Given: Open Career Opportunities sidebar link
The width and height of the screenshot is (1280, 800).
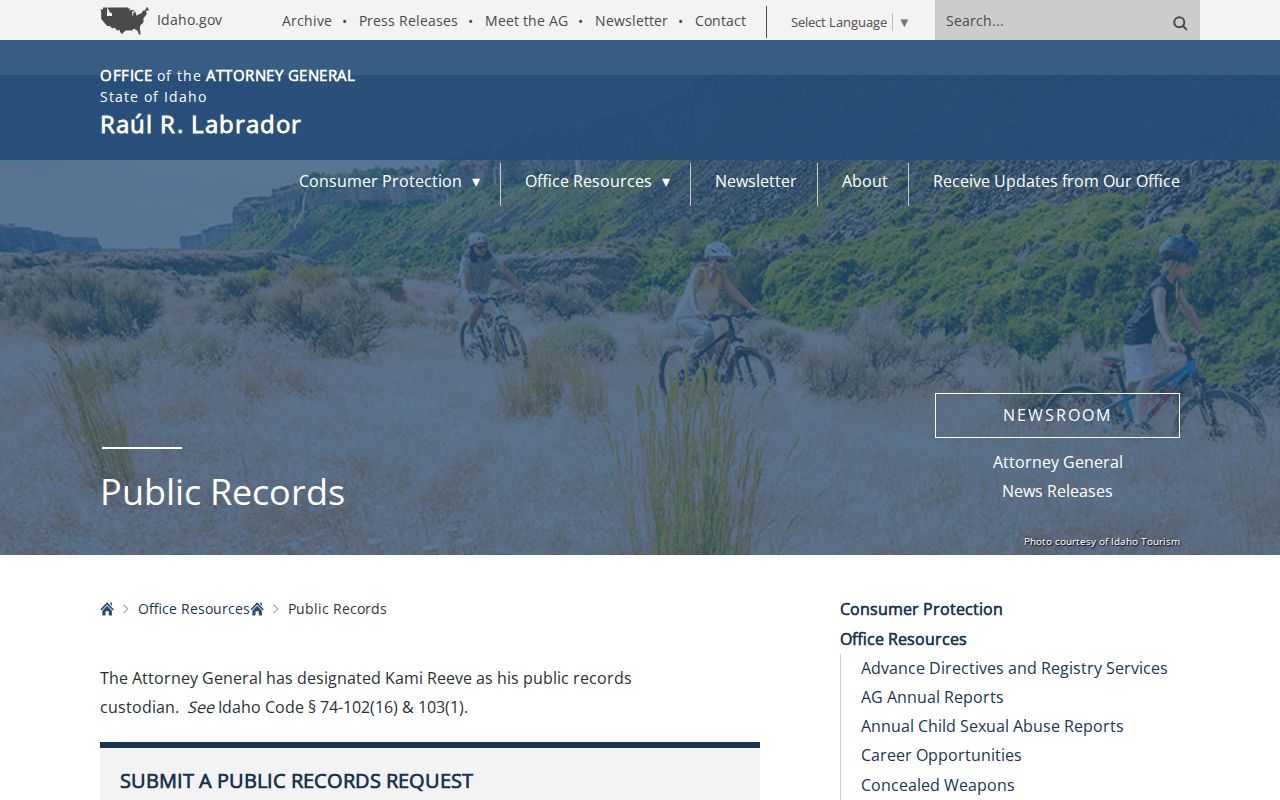Looking at the screenshot, I should (x=941, y=755).
